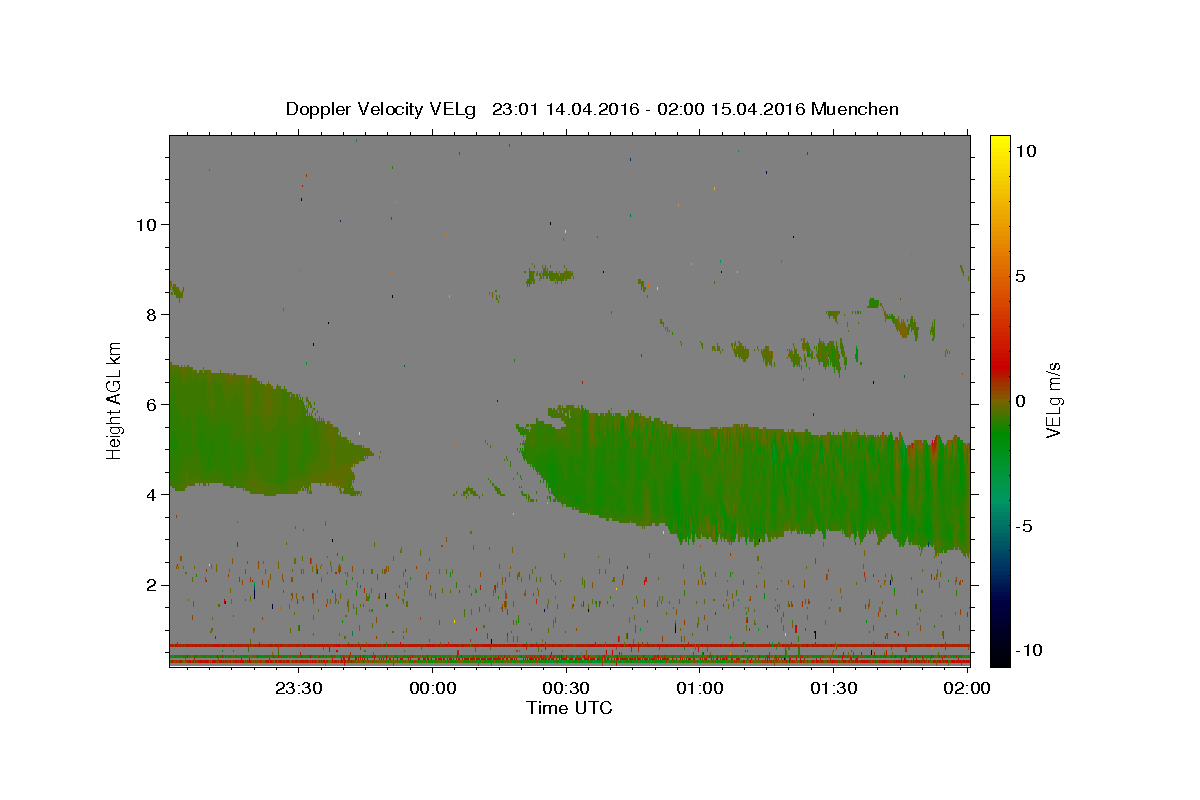Image resolution: width=1200 pixels, height=800 pixels.
Task: Click the 00:00 time axis label
Action: pos(433,688)
